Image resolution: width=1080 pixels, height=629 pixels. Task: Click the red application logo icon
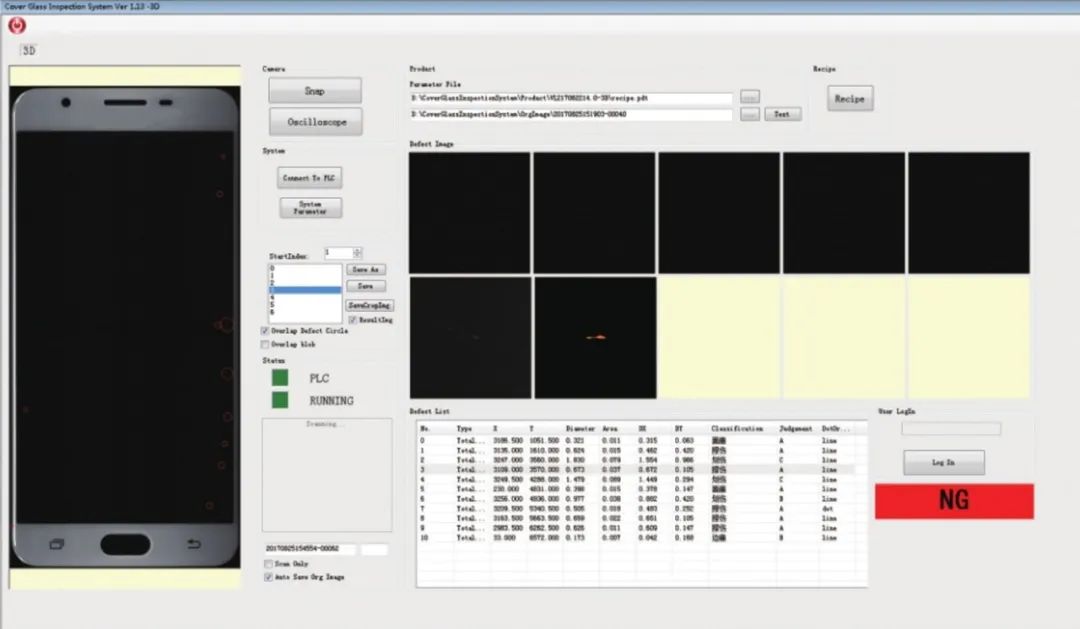pos(17,25)
